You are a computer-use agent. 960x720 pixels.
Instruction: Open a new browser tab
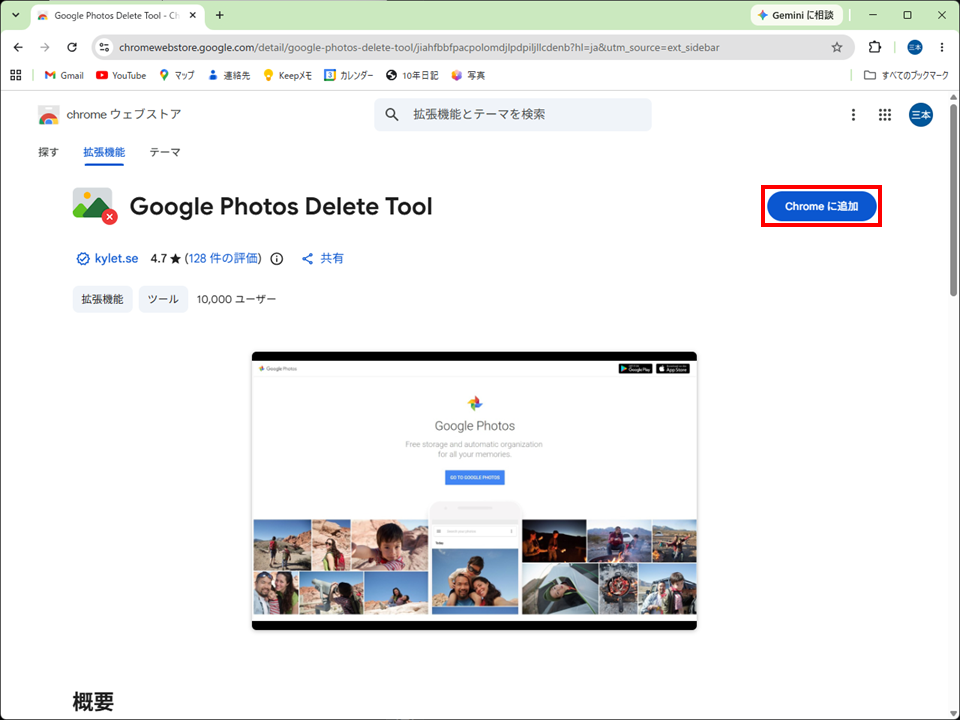pyautogui.click(x=220, y=15)
